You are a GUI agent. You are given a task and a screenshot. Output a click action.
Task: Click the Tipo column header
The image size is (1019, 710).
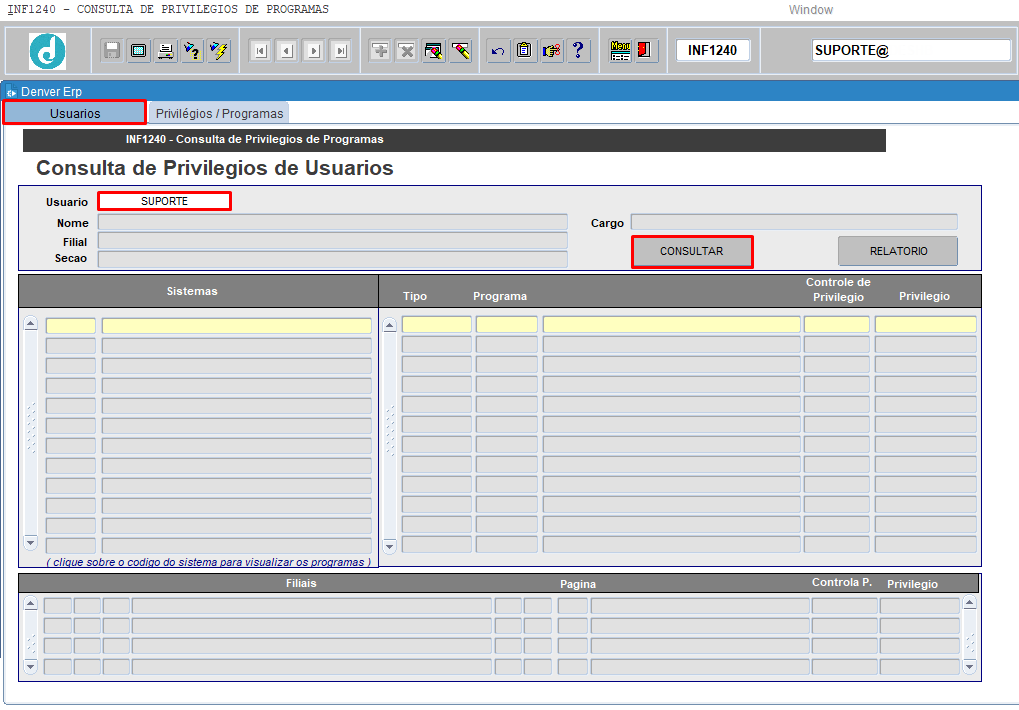415,296
